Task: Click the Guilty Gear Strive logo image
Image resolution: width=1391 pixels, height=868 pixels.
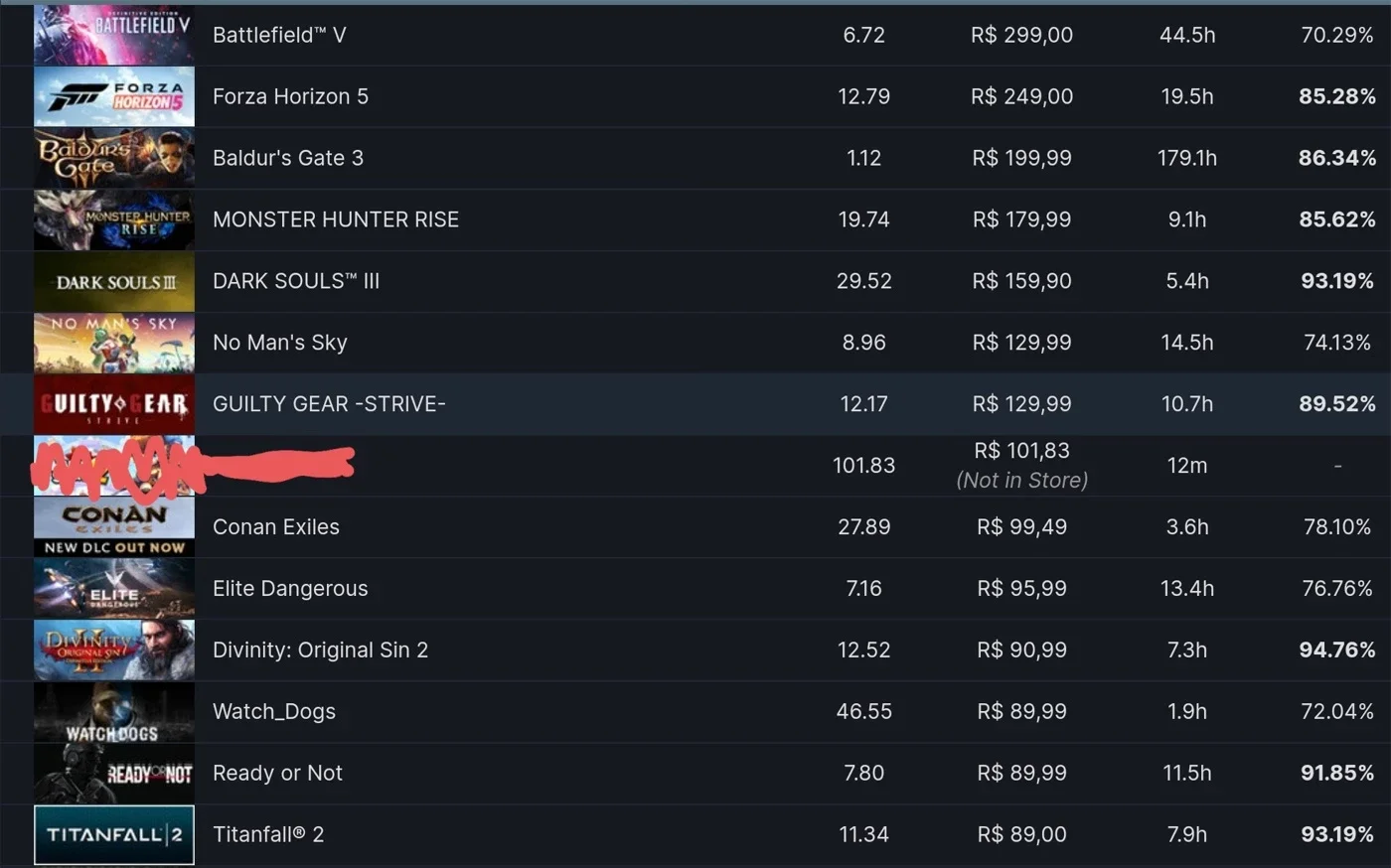Action: click(x=114, y=404)
